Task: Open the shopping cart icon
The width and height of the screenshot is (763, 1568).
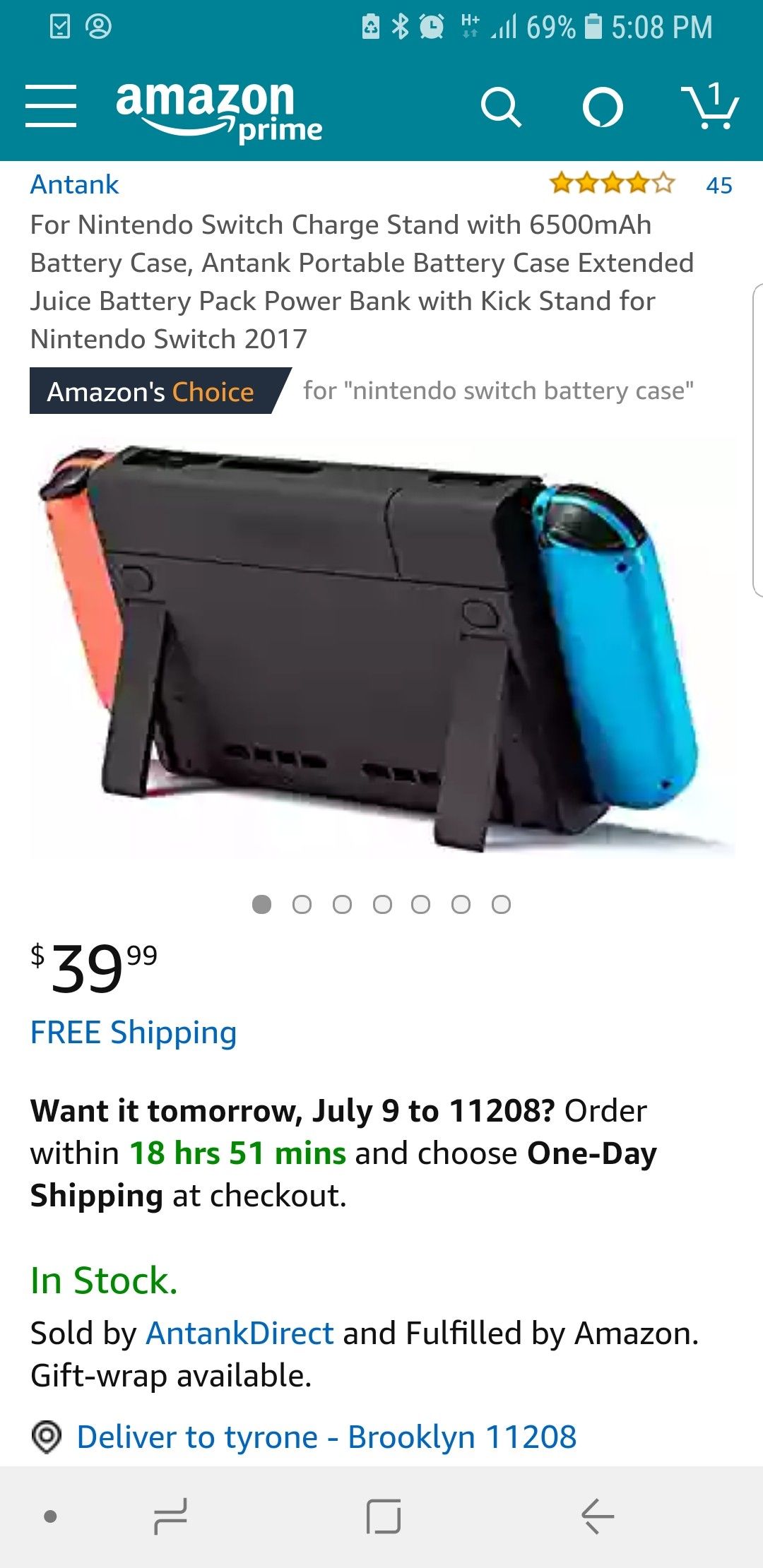Action: (x=709, y=106)
